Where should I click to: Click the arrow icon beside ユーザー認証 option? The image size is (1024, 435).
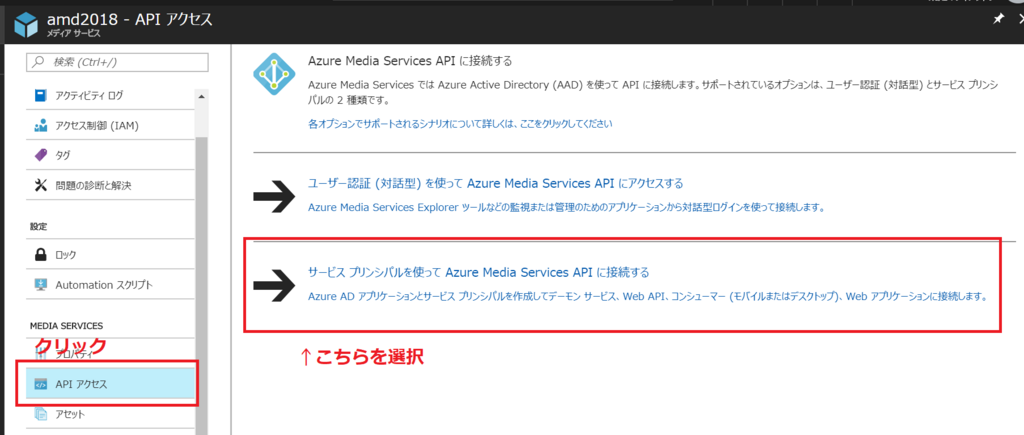click(x=274, y=195)
